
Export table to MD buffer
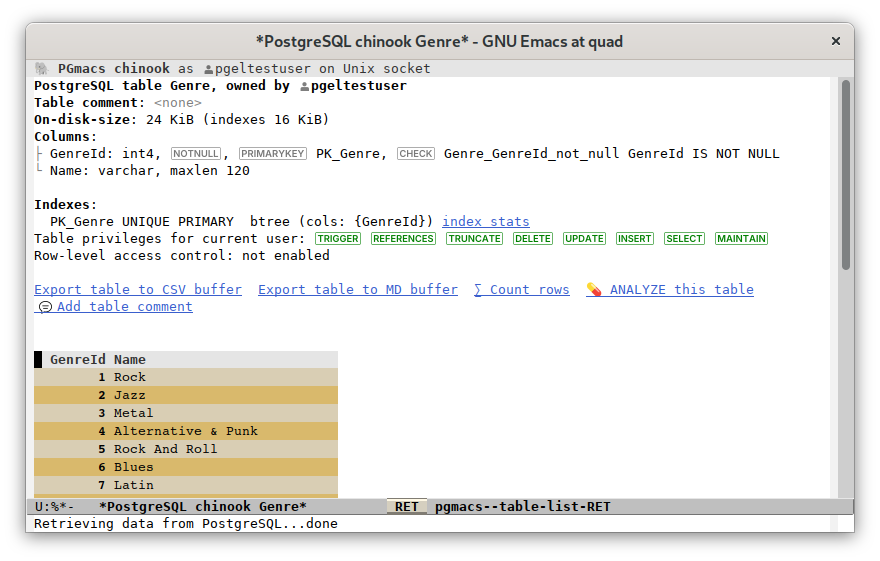[358, 289]
